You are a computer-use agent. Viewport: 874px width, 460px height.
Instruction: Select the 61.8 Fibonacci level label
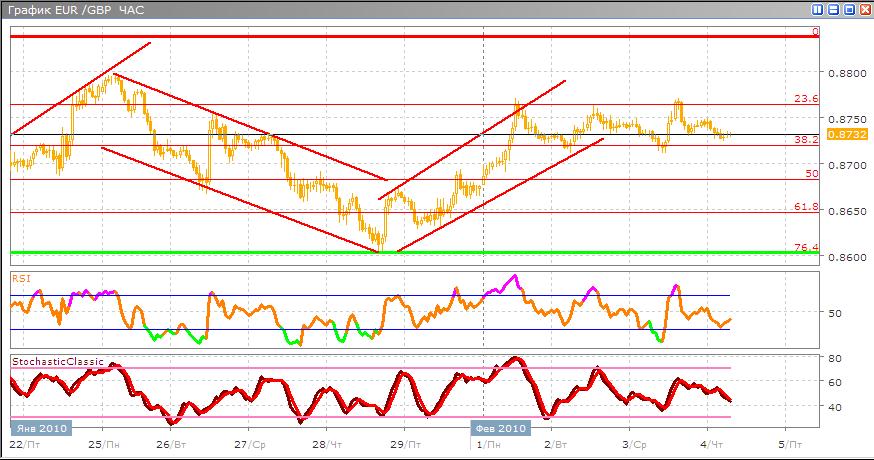(806, 207)
